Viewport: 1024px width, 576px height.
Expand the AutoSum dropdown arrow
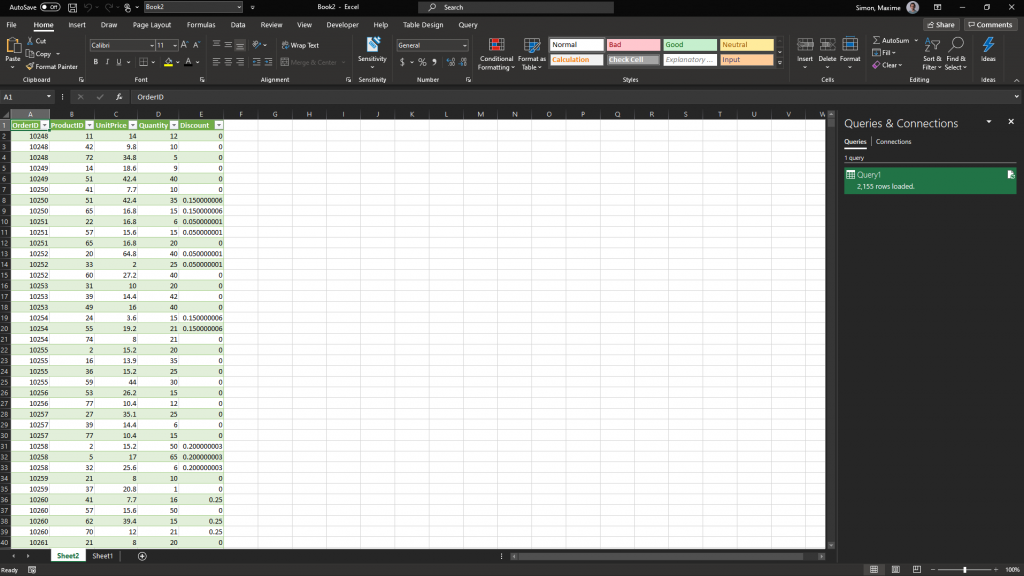click(x=916, y=40)
